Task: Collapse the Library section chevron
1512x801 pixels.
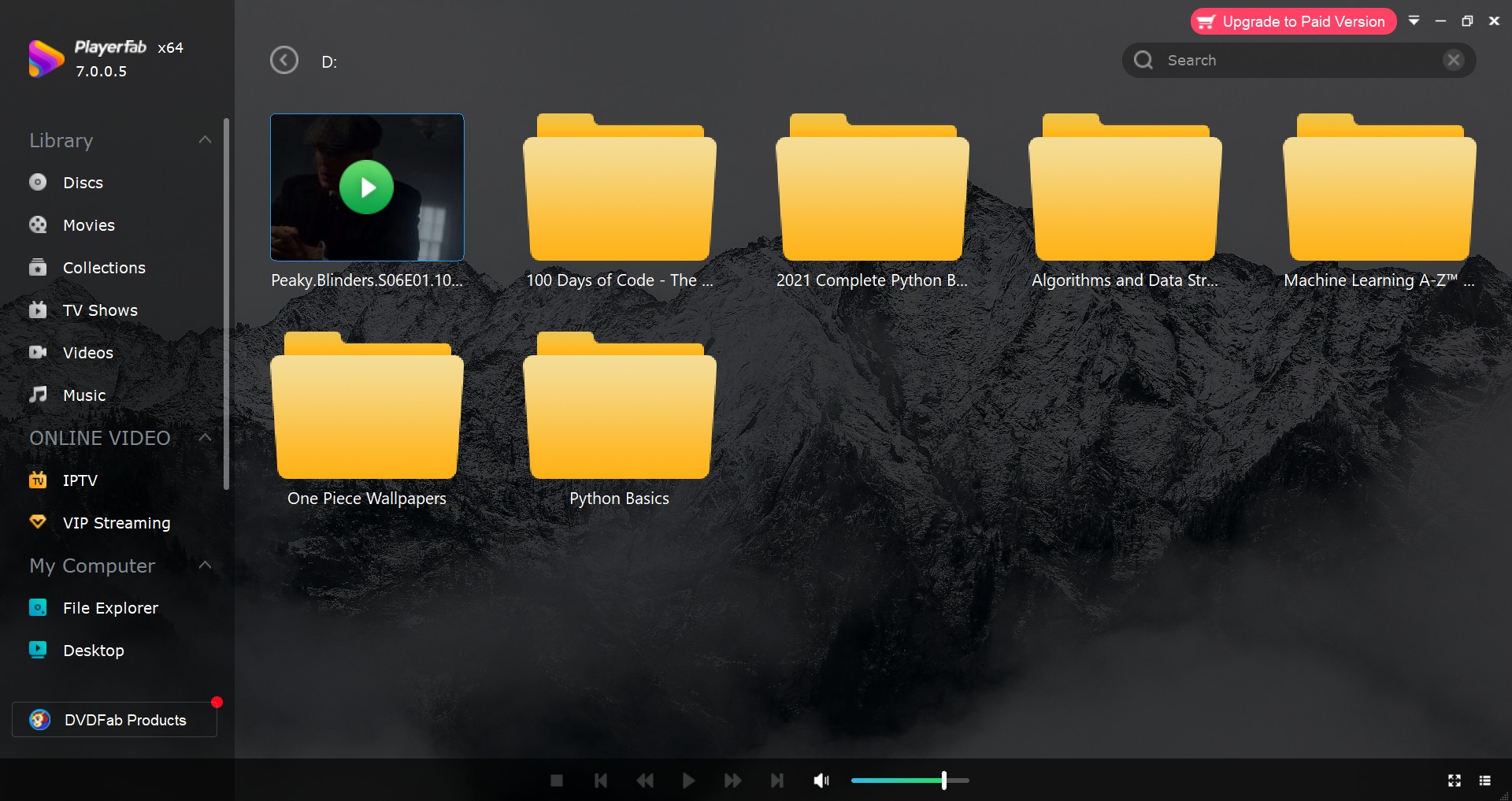Action: 205,139
